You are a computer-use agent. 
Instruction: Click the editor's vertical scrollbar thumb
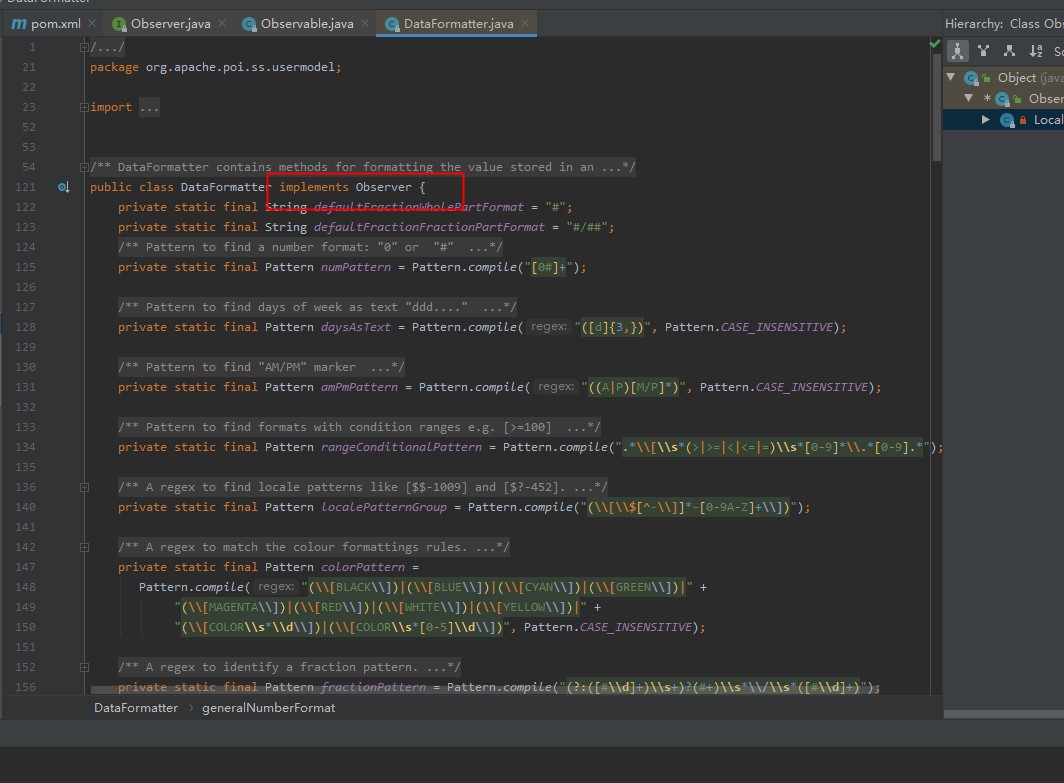pos(937,109)
